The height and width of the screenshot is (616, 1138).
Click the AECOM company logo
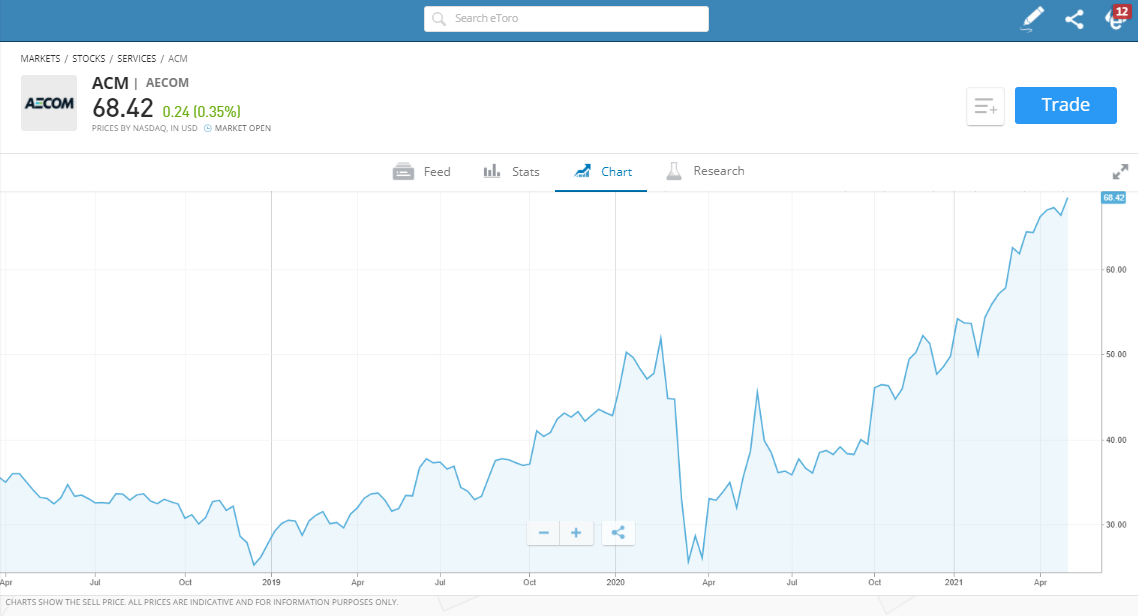coord(48,102)
